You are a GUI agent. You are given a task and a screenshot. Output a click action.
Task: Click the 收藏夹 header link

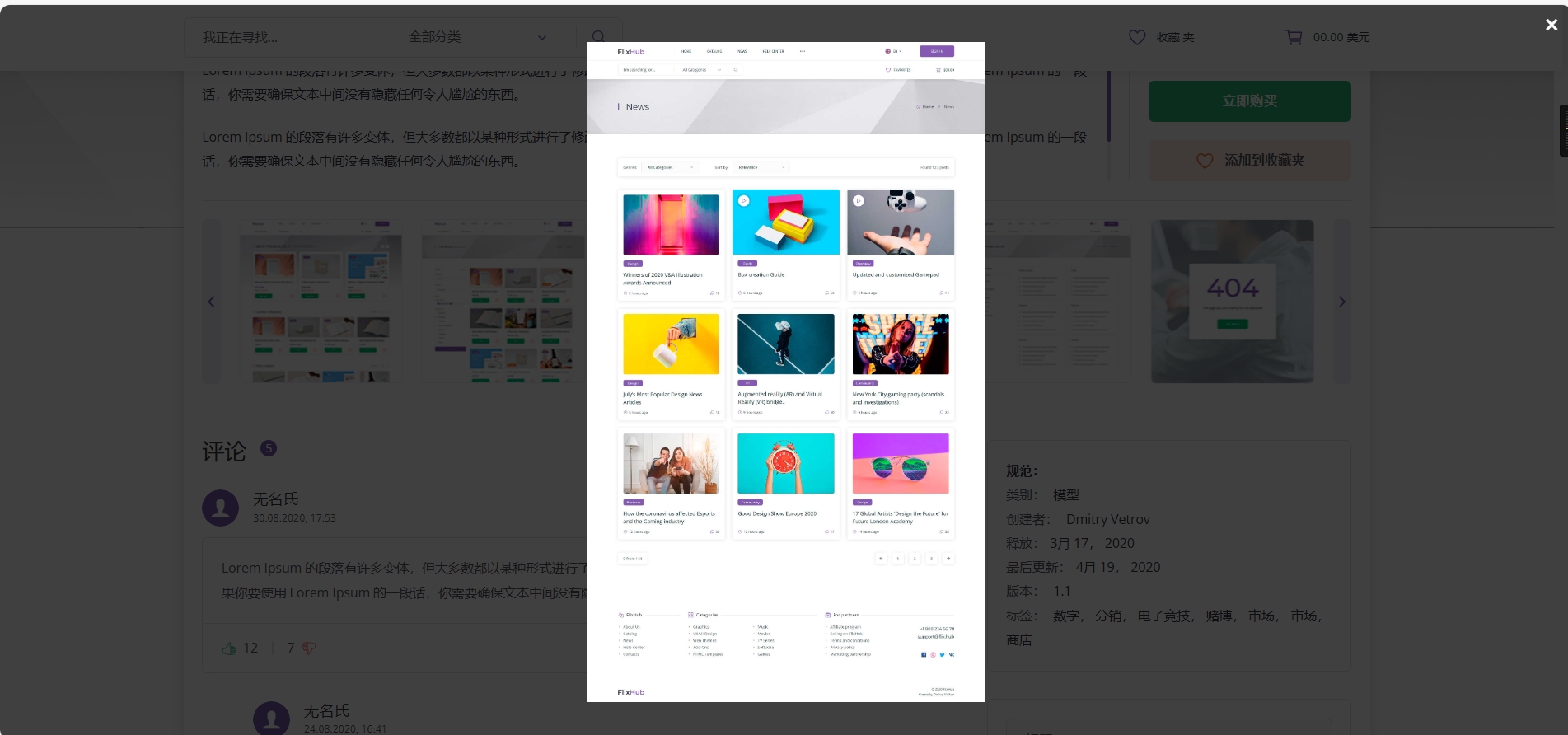coord(1175,37)
